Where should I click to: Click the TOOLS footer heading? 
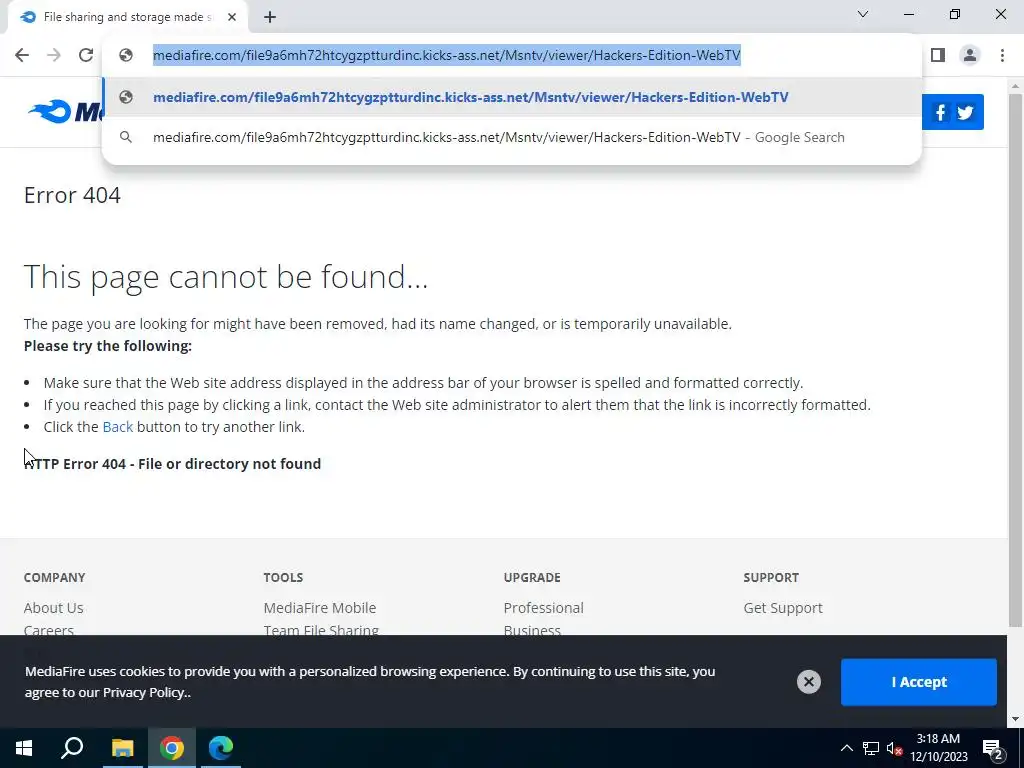pos(283,578)
